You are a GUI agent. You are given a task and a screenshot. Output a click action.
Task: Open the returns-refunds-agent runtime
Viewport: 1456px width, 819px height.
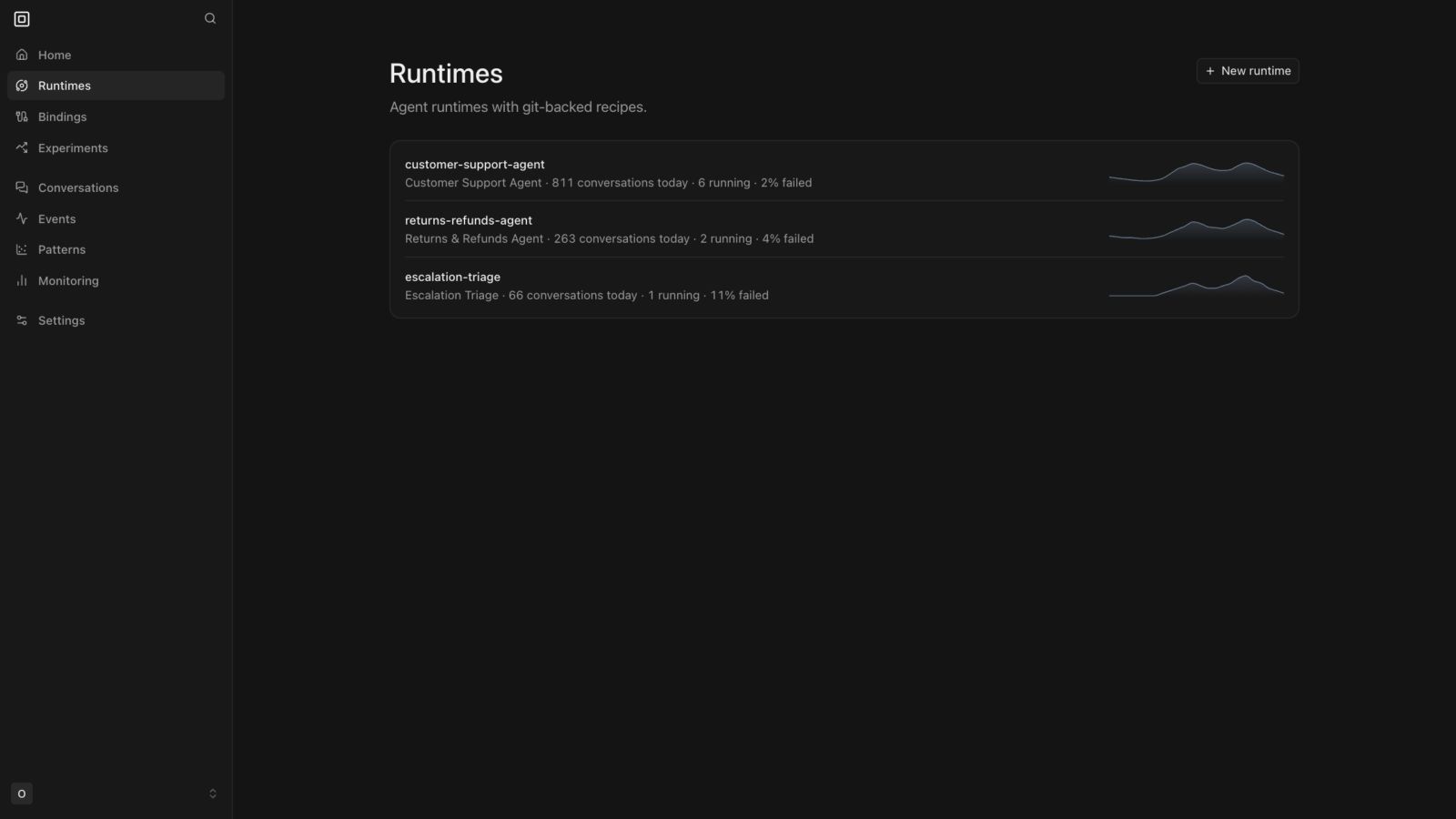(x=844, y=229)
